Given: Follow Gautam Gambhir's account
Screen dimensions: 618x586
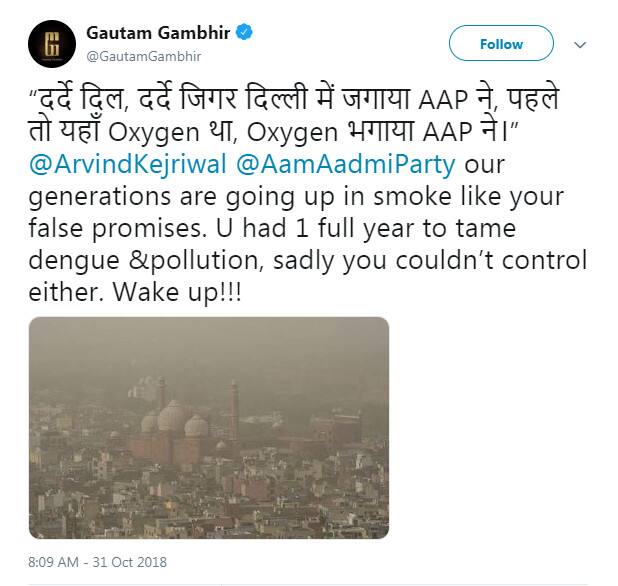Looking at the screenshot, I should (x=501, y=43).
